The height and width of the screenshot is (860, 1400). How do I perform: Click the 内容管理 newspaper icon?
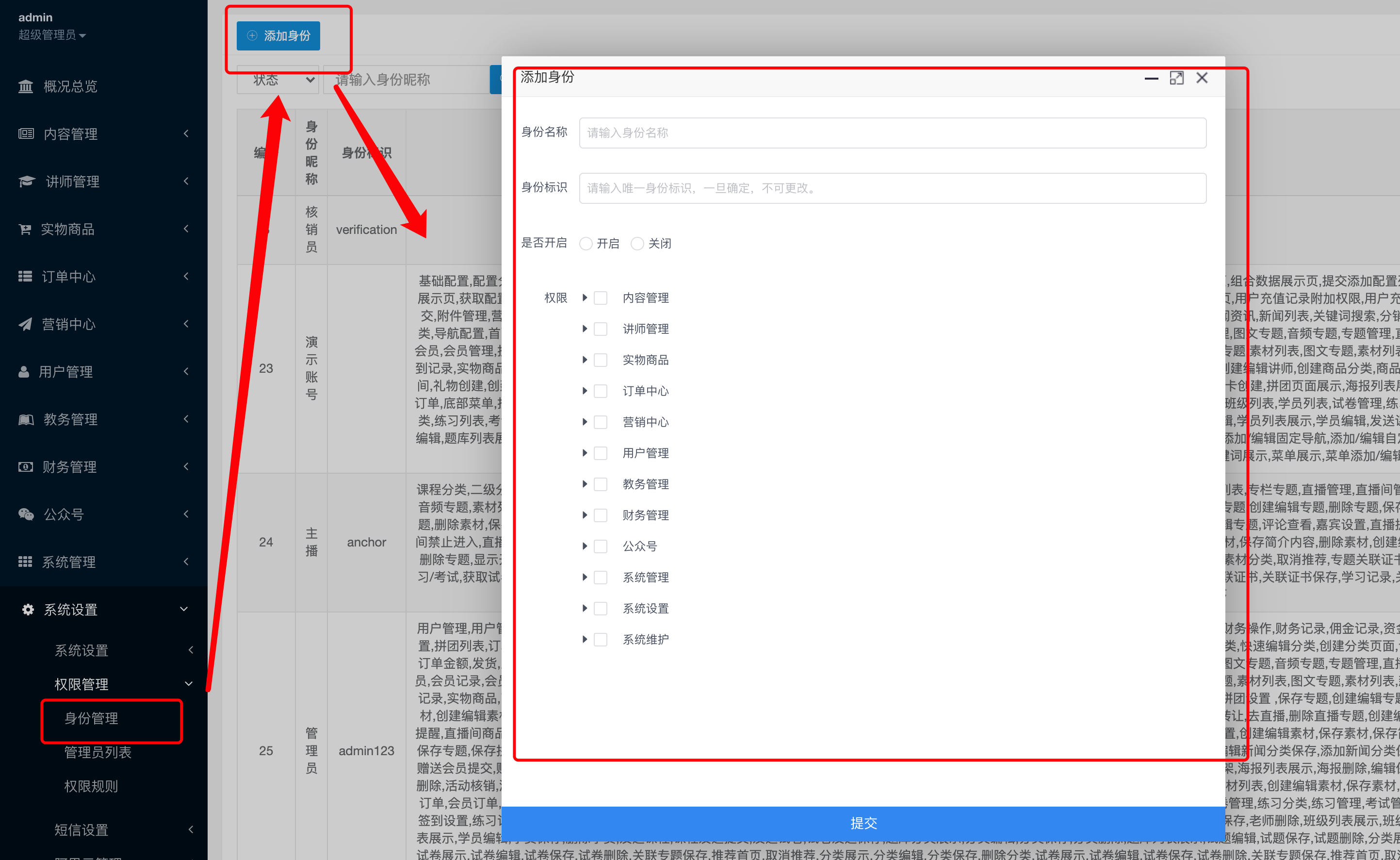tap(26, 133)
